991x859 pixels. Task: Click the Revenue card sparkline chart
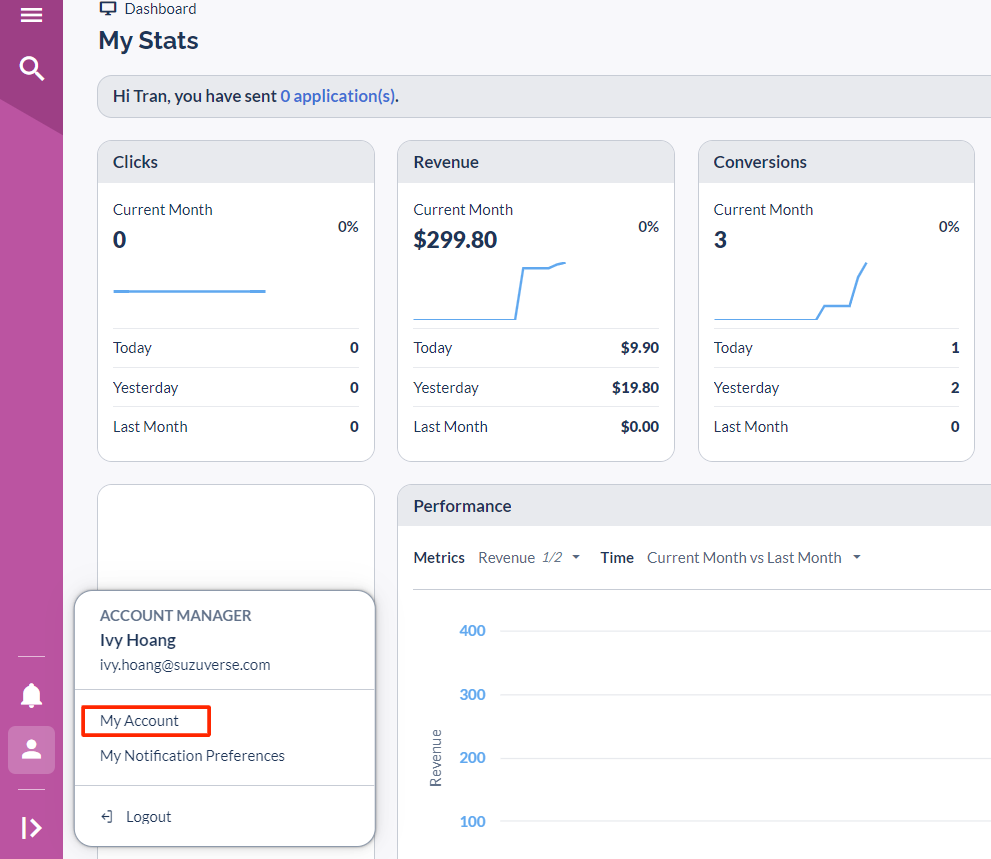click(x=490, y=291)
